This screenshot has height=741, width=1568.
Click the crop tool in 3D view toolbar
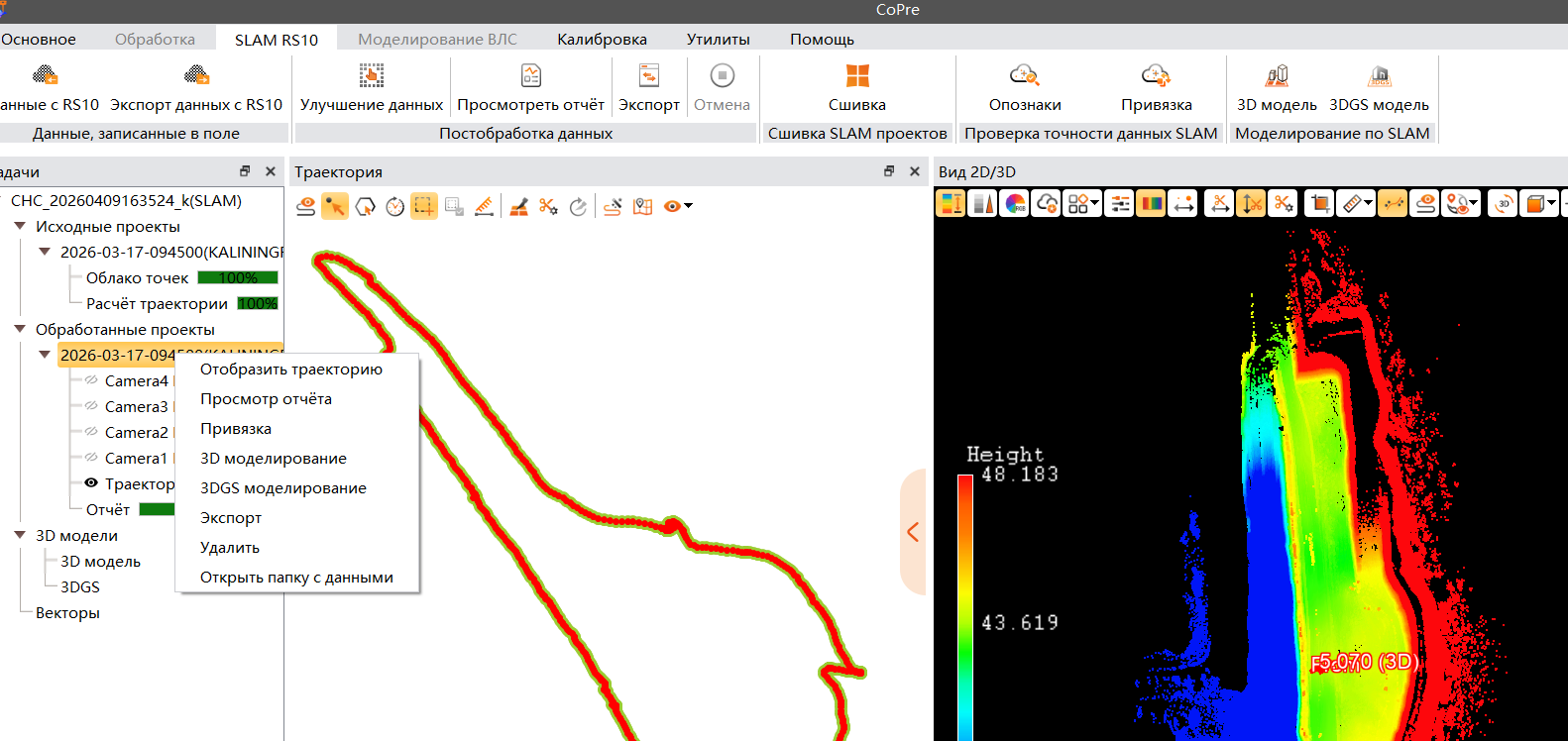coord(1319,204)
